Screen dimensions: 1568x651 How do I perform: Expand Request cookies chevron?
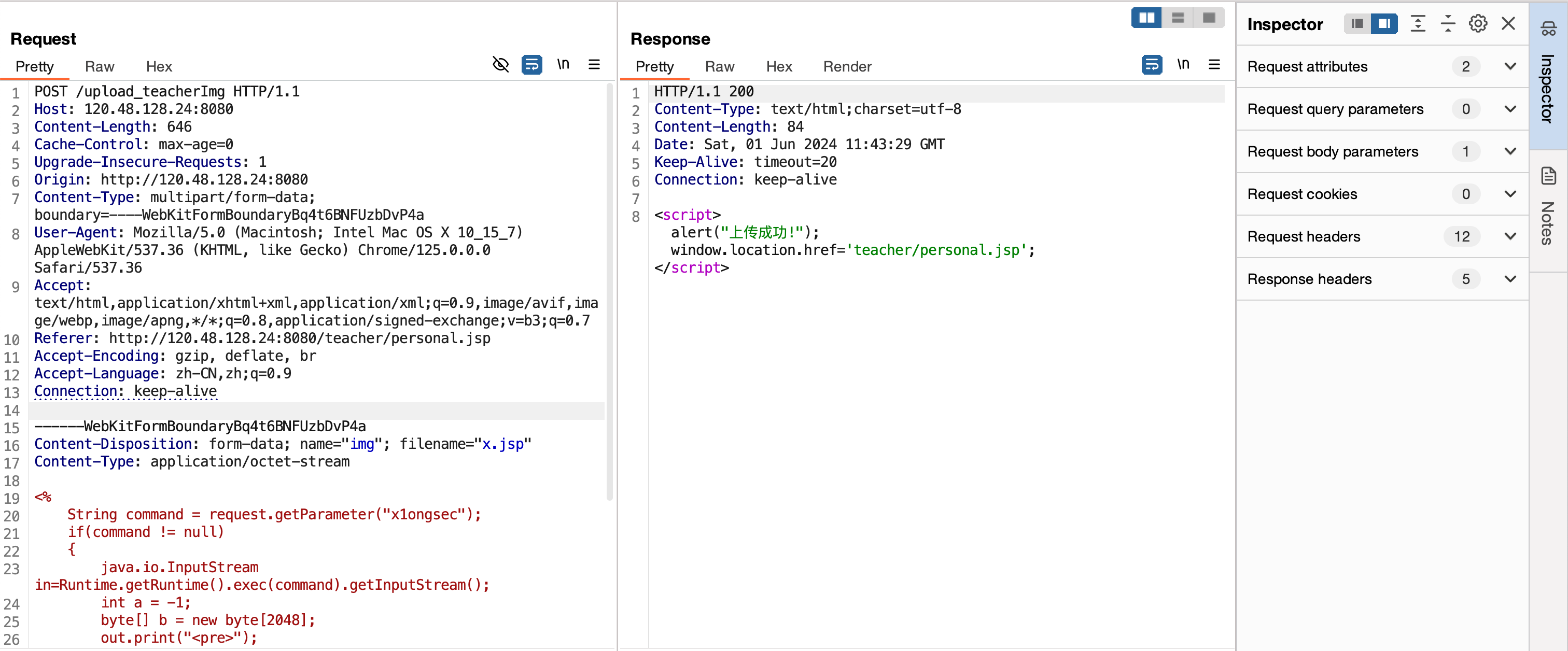(x=1509, y=194)
